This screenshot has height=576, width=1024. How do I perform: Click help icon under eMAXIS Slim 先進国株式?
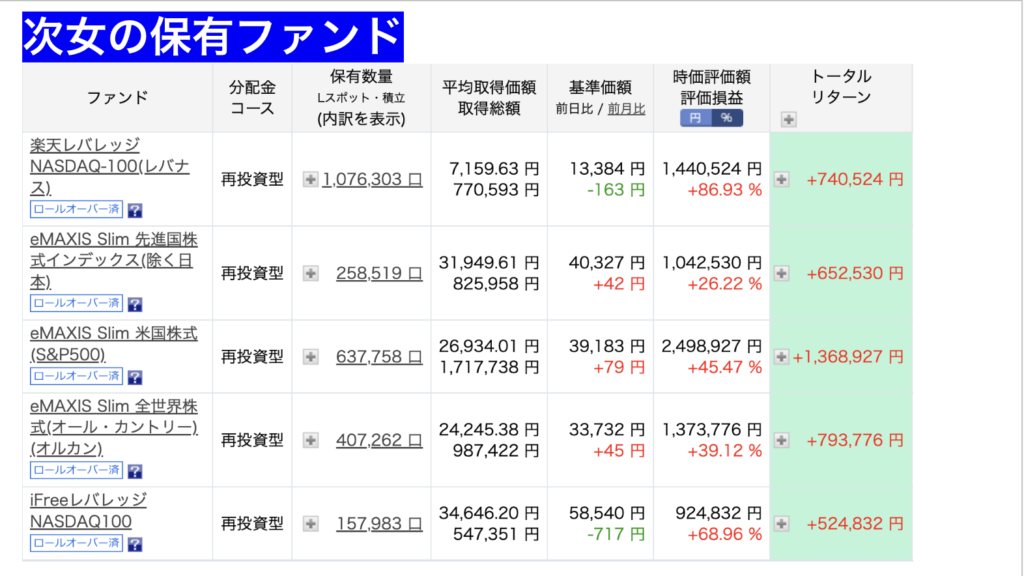pos(135,304)
